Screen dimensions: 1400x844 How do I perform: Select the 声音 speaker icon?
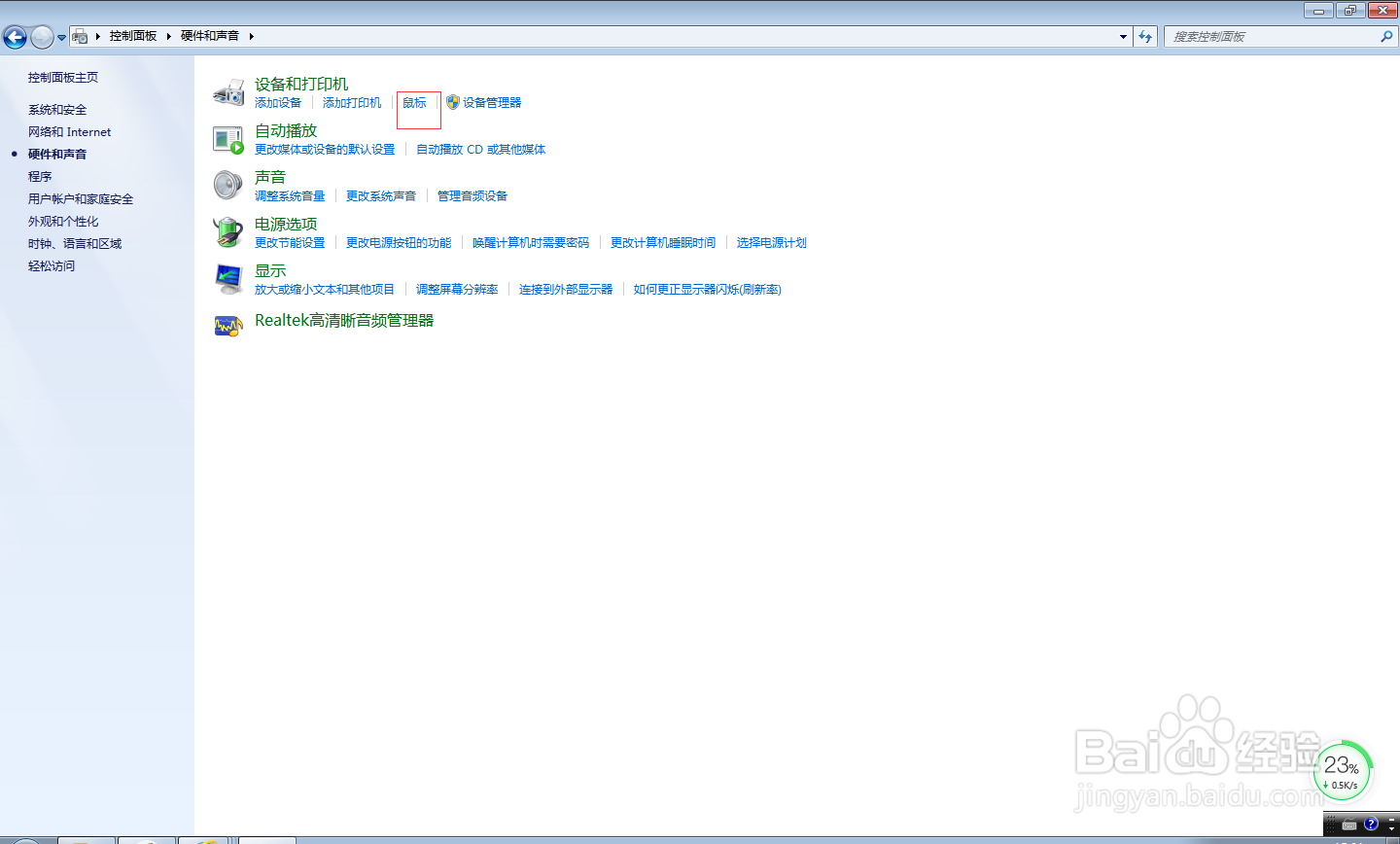(228, 185)
